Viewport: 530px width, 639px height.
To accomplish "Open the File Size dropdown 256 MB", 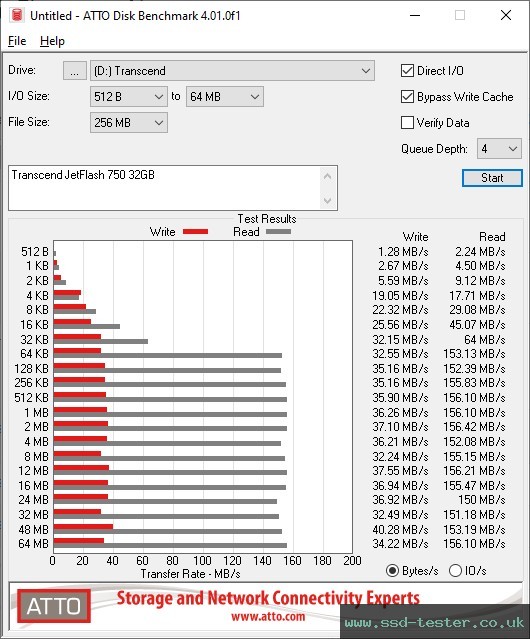I will [129, 123].
